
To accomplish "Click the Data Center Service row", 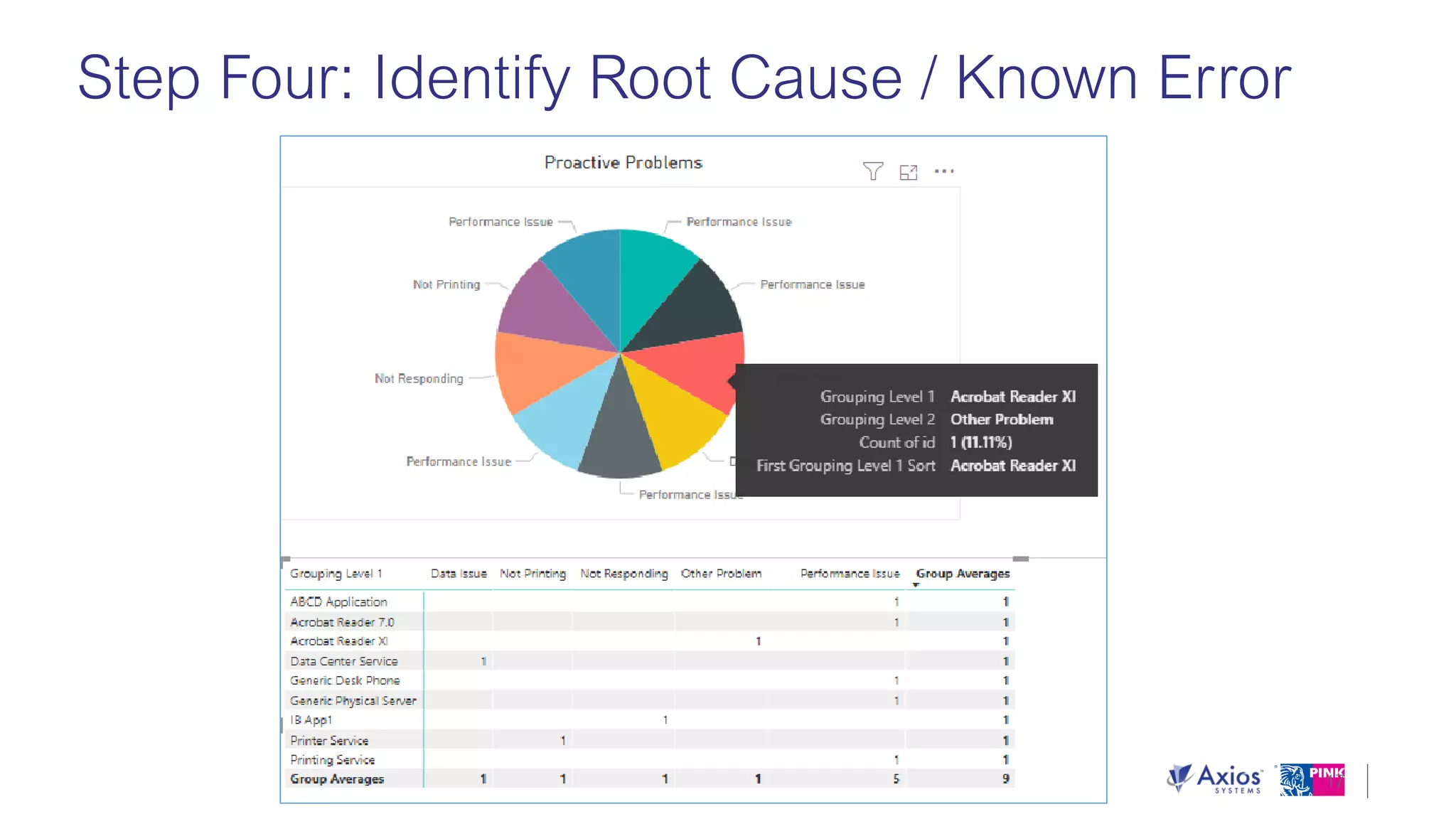I will [343, 661].
